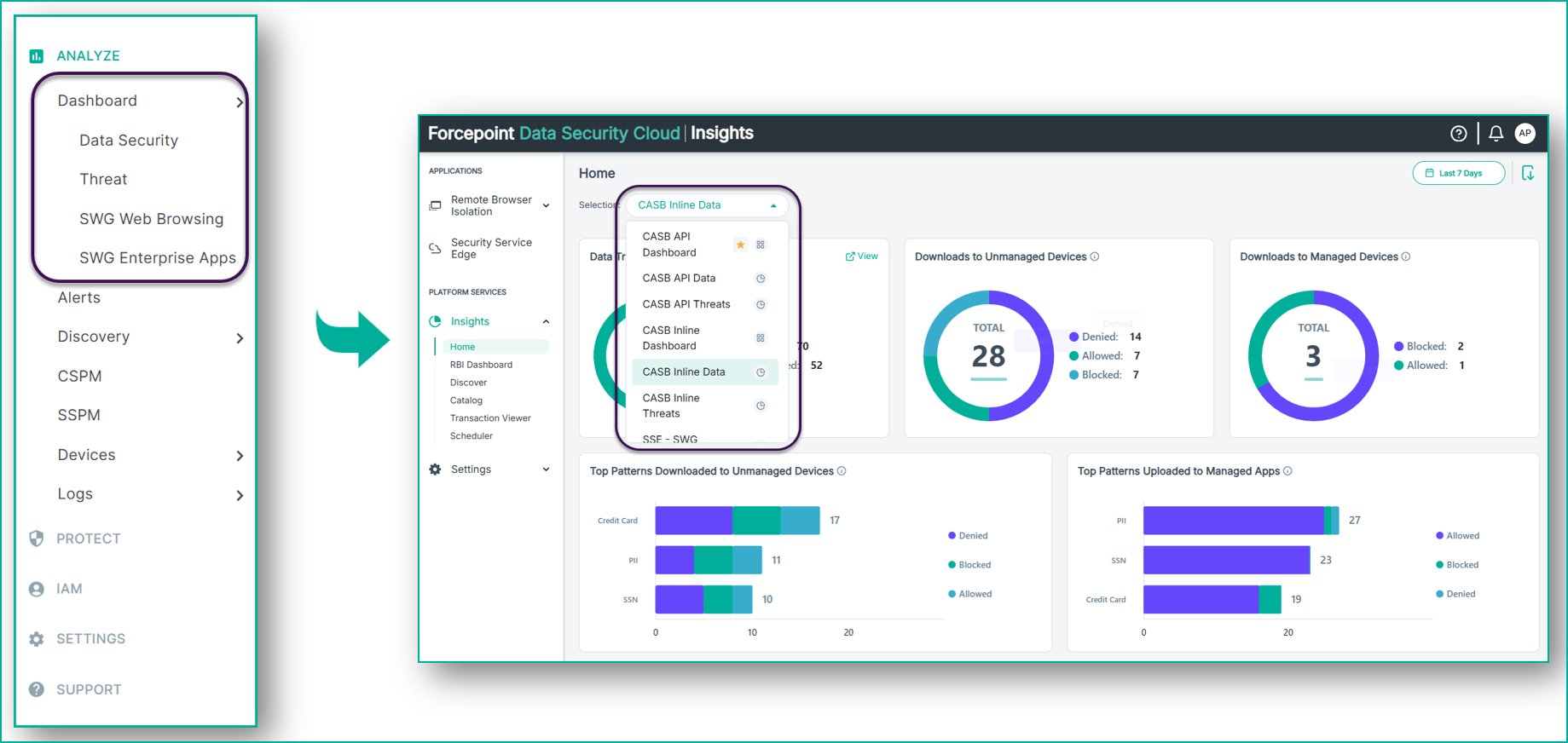The width and height of the screenshot is (1568, 743).
Task: Click the grid icon on CASB API Dashboard
Action: tap(761, 245)
